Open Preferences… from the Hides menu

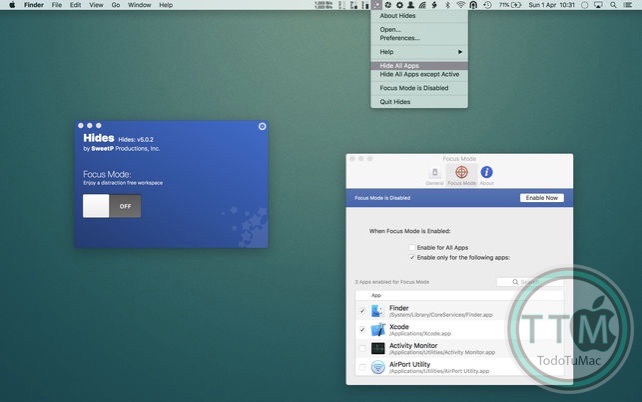tap(419, 38)
